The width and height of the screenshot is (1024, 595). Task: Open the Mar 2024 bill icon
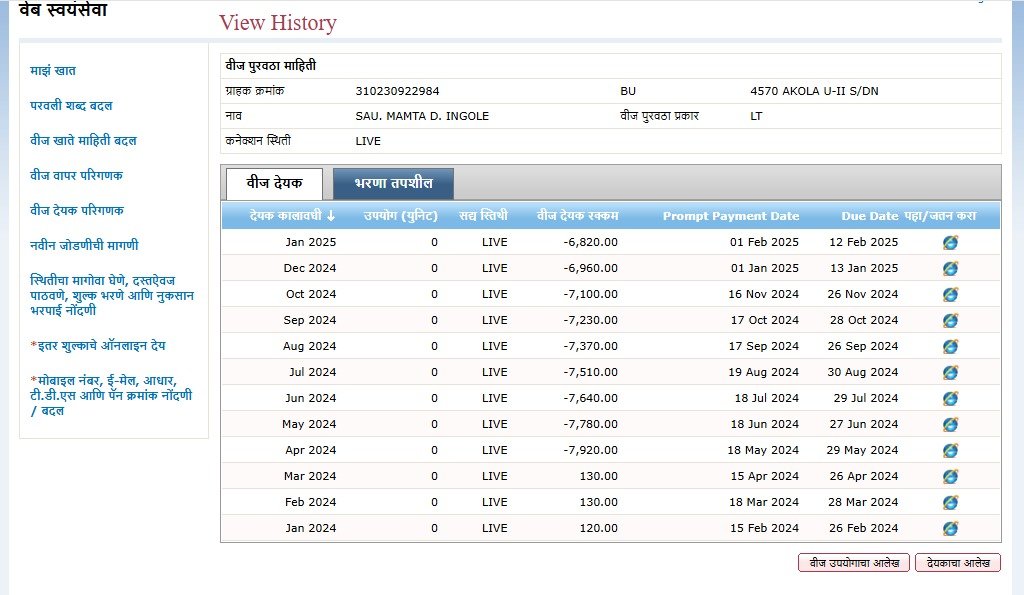point(950,476)
